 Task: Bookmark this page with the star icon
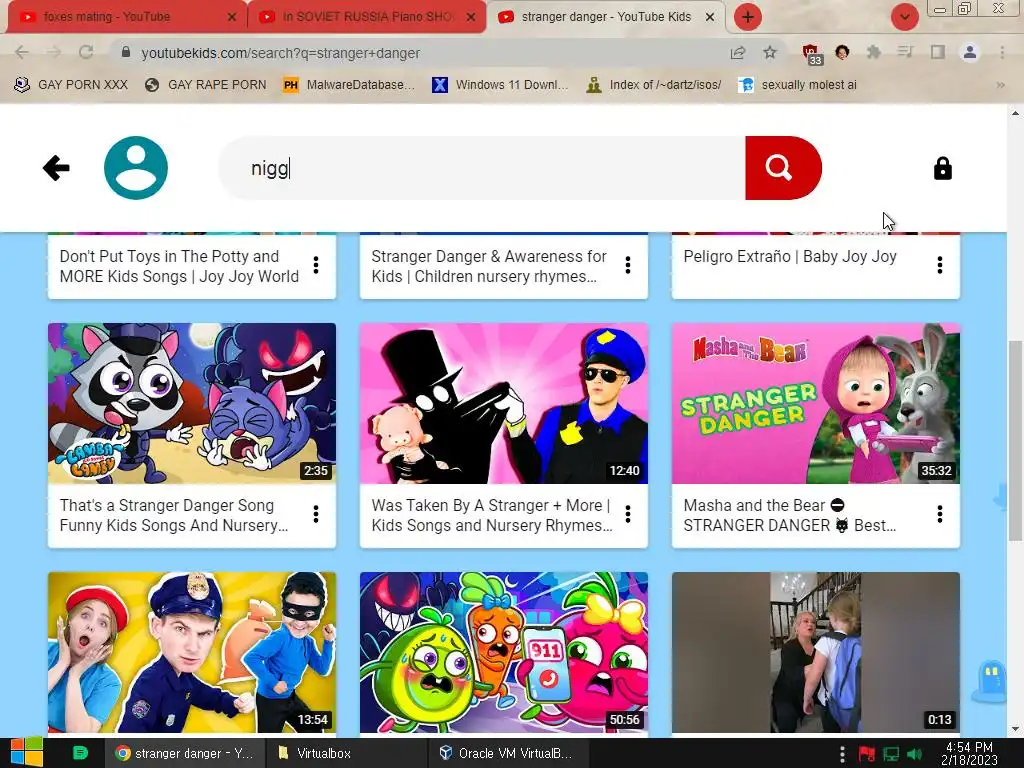(x=770, y=52)
